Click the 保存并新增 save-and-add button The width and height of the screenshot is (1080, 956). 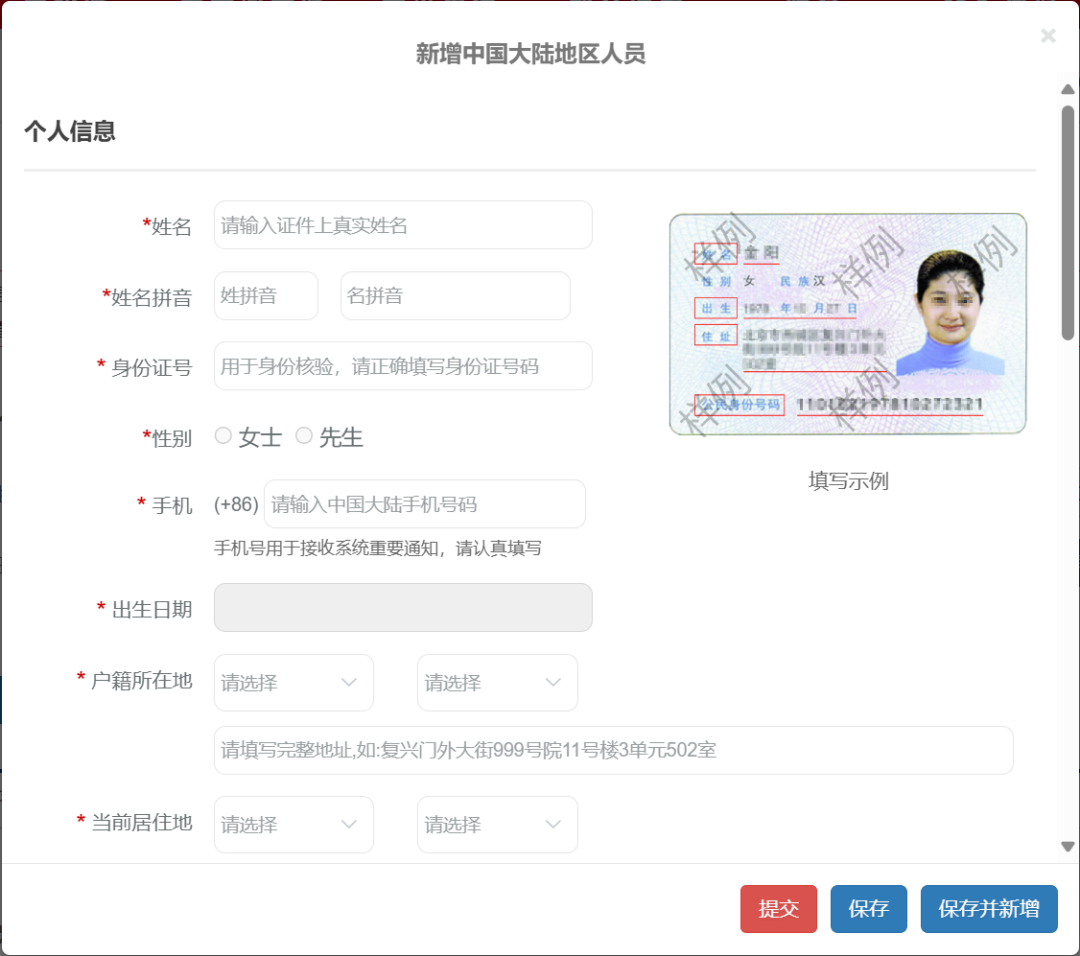click(x=989, y=909)
